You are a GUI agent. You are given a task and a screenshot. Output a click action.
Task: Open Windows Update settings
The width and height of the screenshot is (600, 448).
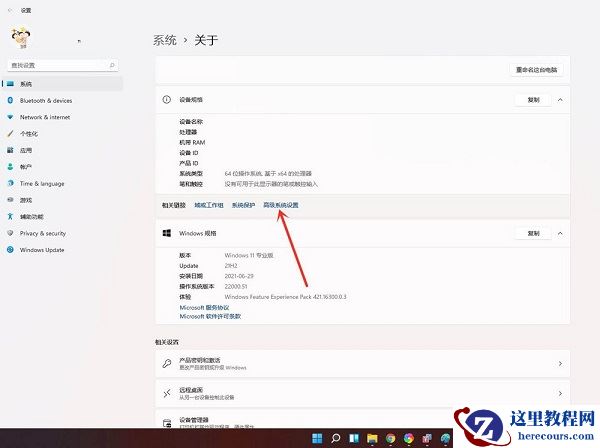[x=36, y=250]
